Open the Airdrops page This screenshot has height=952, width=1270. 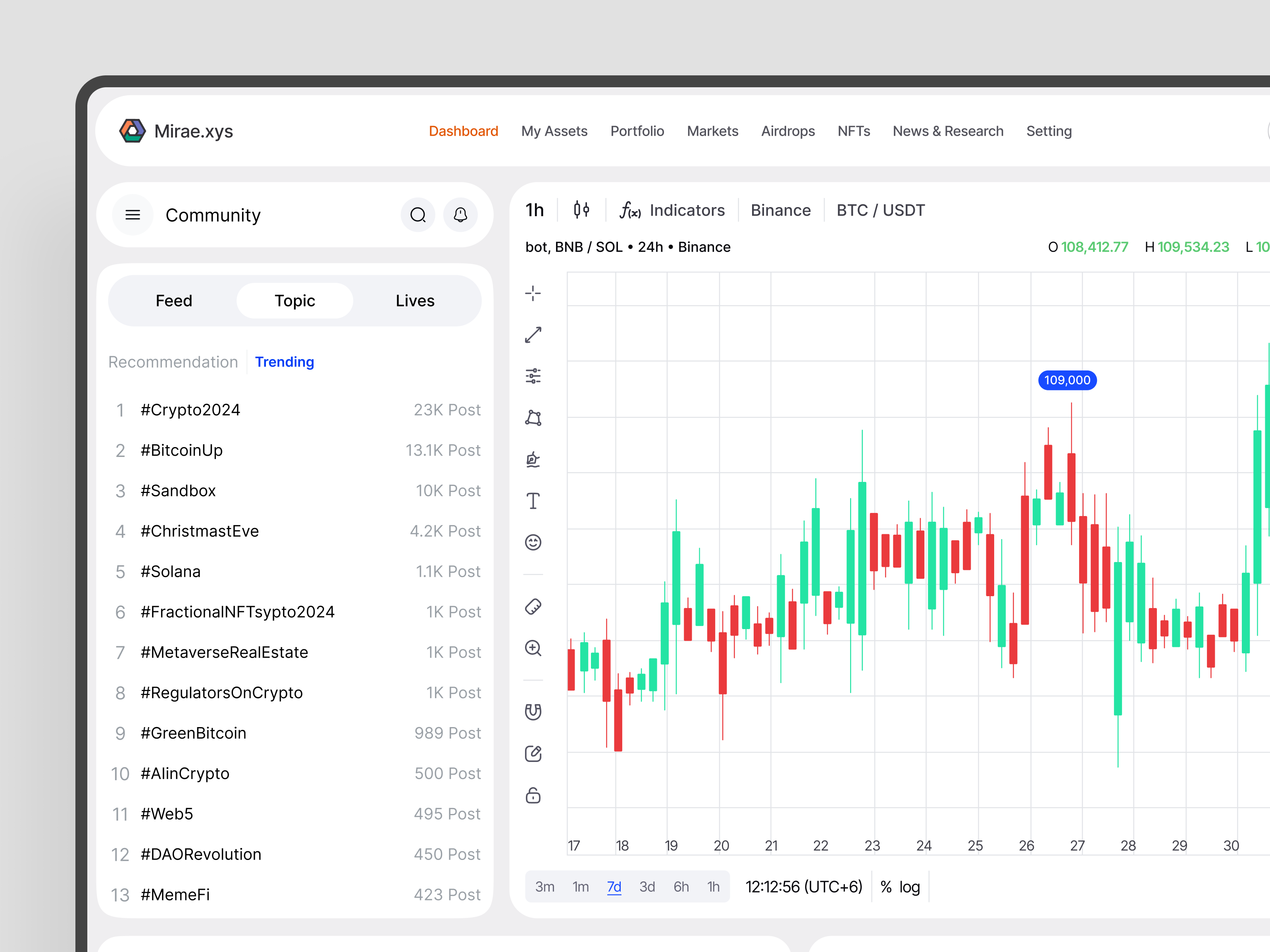(788, 131)
